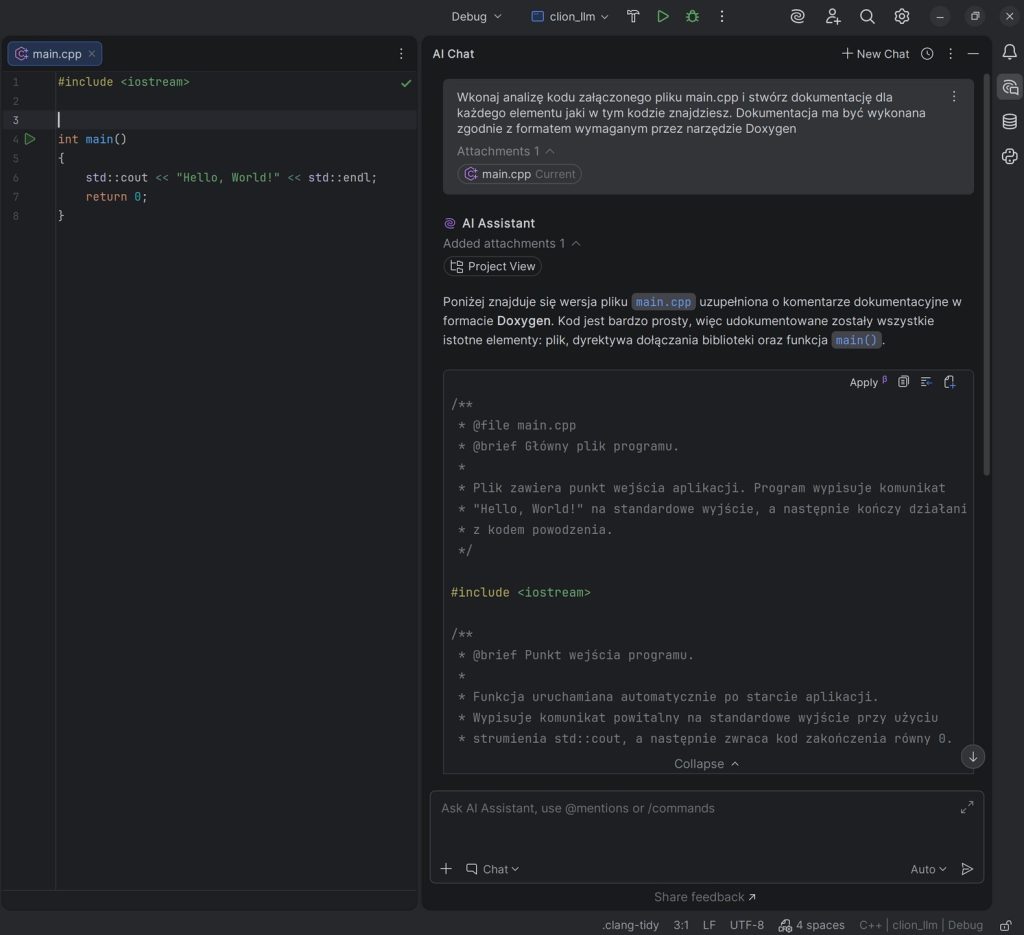Change UTF-8 file encoding in status bar
The width and height of the screenshot is (1024, 935).
(x=746, y=925)
